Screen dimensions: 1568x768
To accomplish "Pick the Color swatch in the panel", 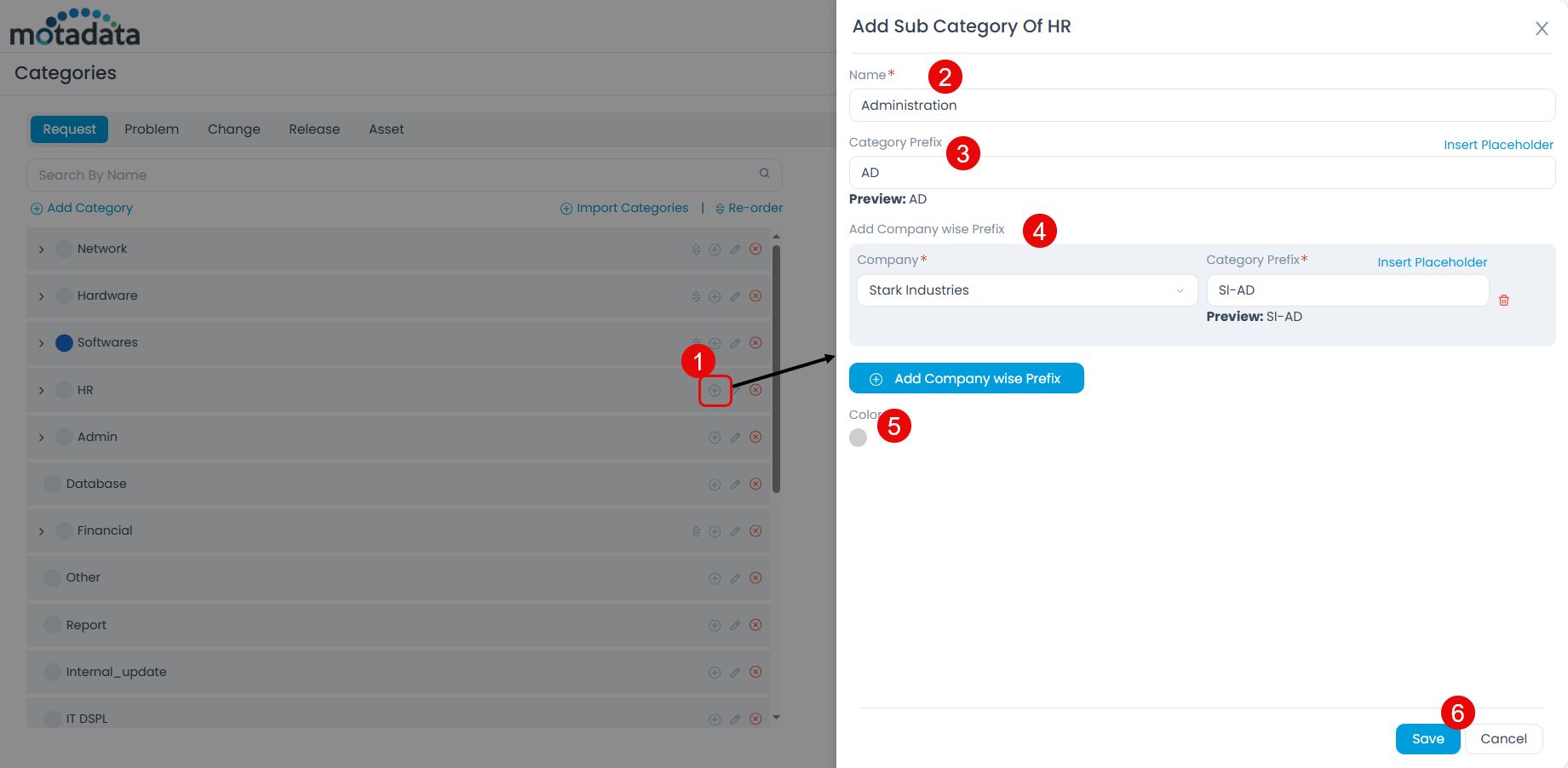I will click(x=858, y=437).
